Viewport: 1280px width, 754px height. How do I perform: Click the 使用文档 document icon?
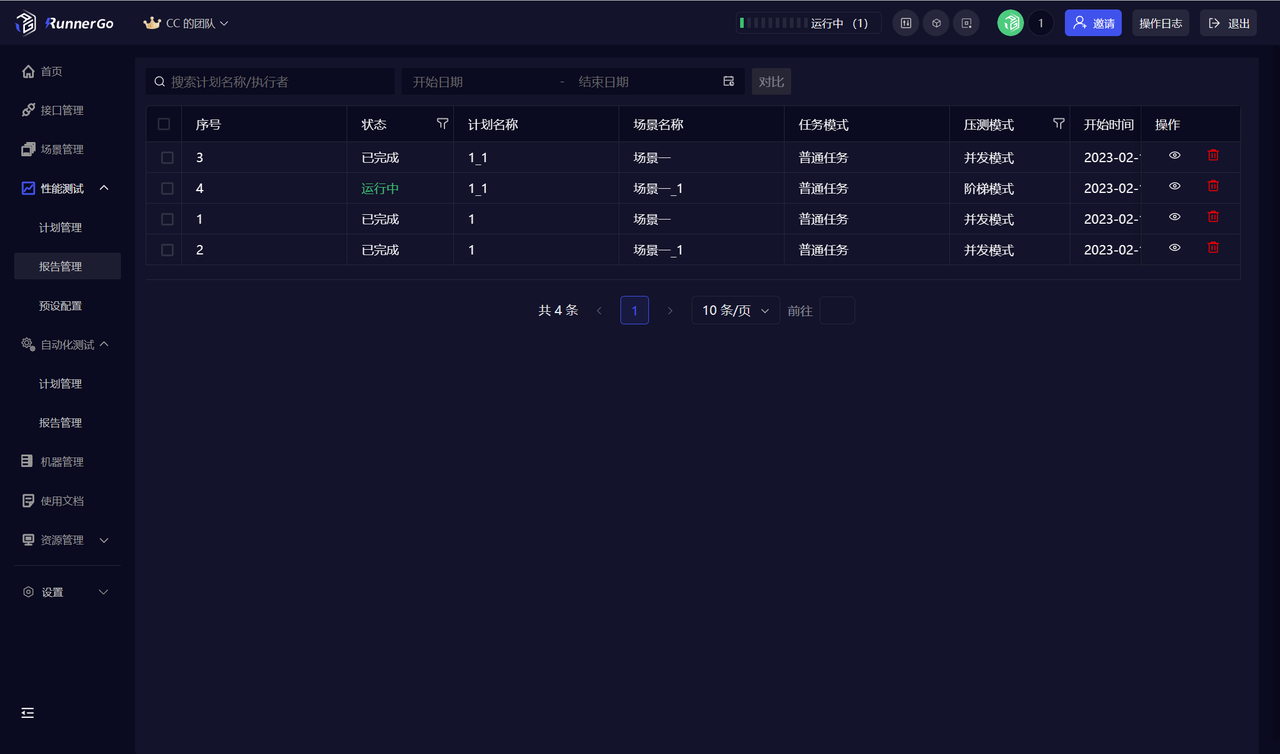pyautogui.click(x=28, y=500)
